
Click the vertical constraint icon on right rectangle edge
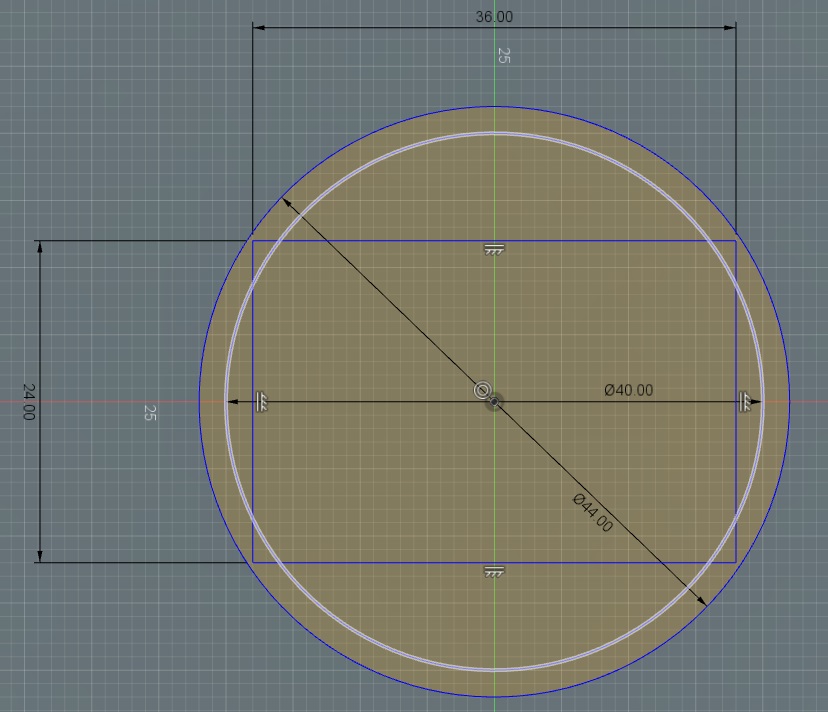coord(745,401)
